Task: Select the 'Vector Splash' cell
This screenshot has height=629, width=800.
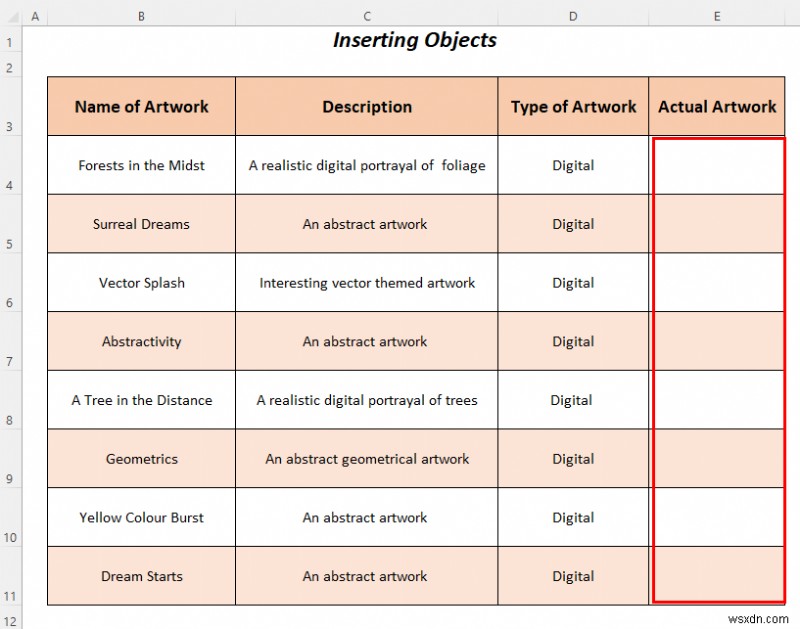Action: (x=141, y=282)
